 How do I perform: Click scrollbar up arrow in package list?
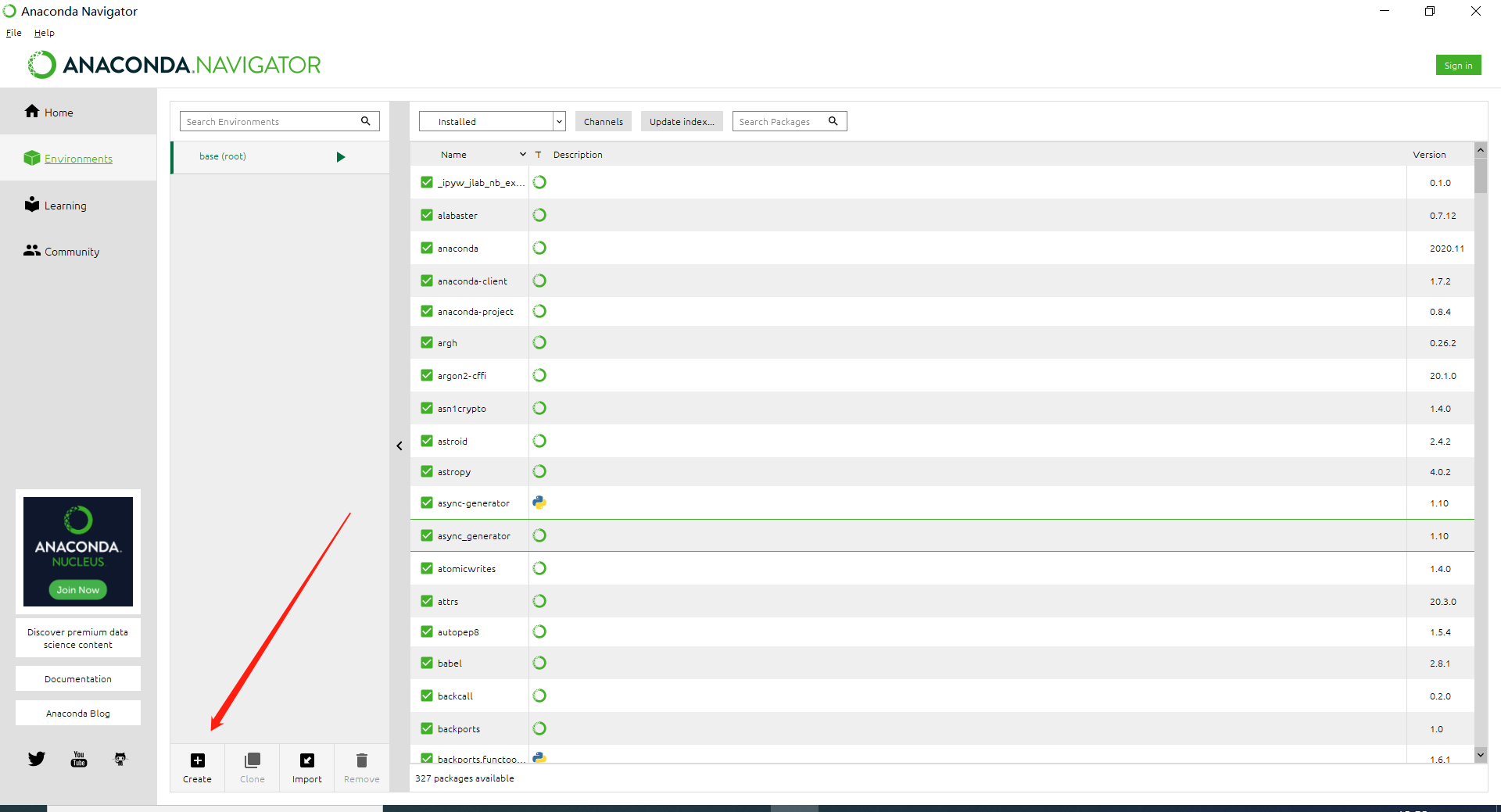coord(1481,149)
